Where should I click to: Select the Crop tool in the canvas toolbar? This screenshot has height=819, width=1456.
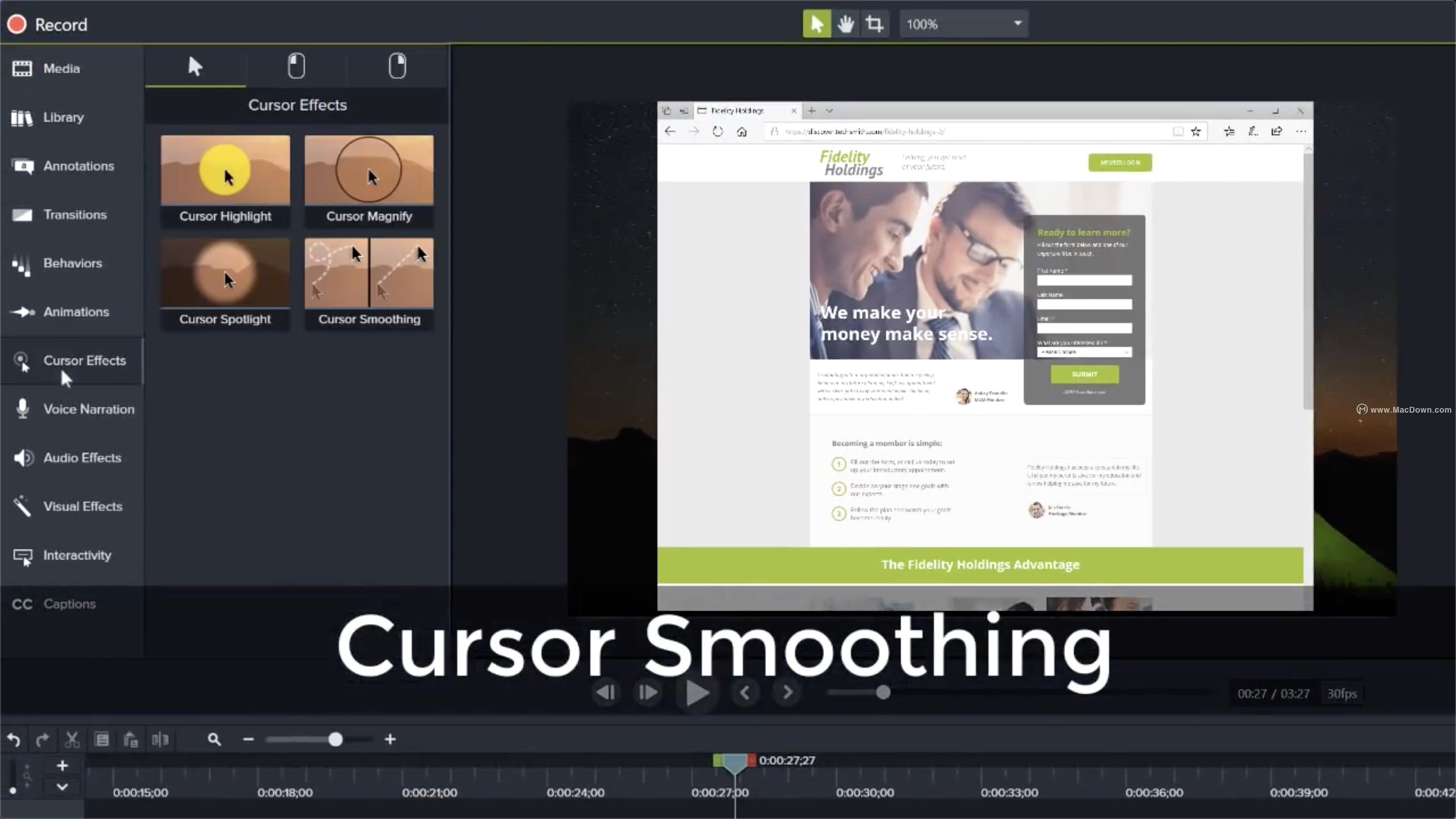coord(874,24)
